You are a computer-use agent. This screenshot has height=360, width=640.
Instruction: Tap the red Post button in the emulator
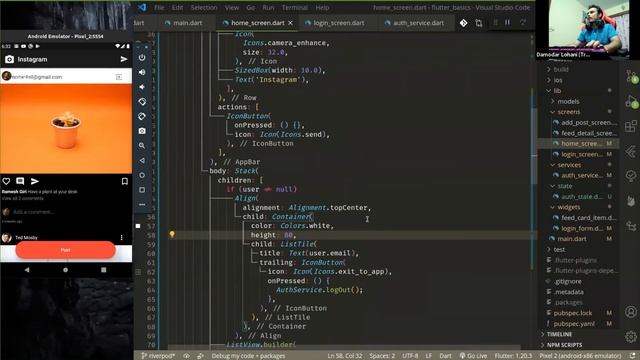pos(66,250)
